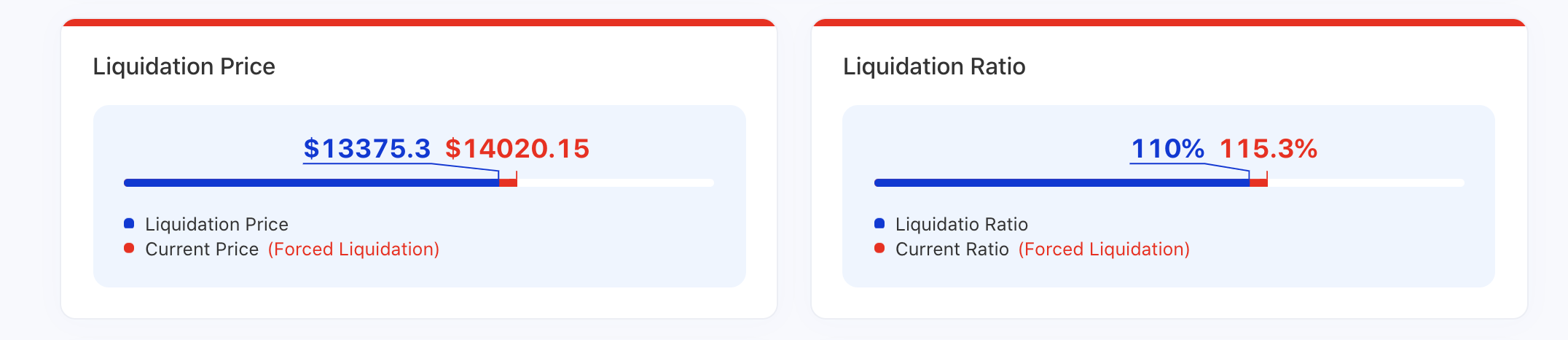Click the blue dot beside Liquidatio Ratio legend

point(879,223)
